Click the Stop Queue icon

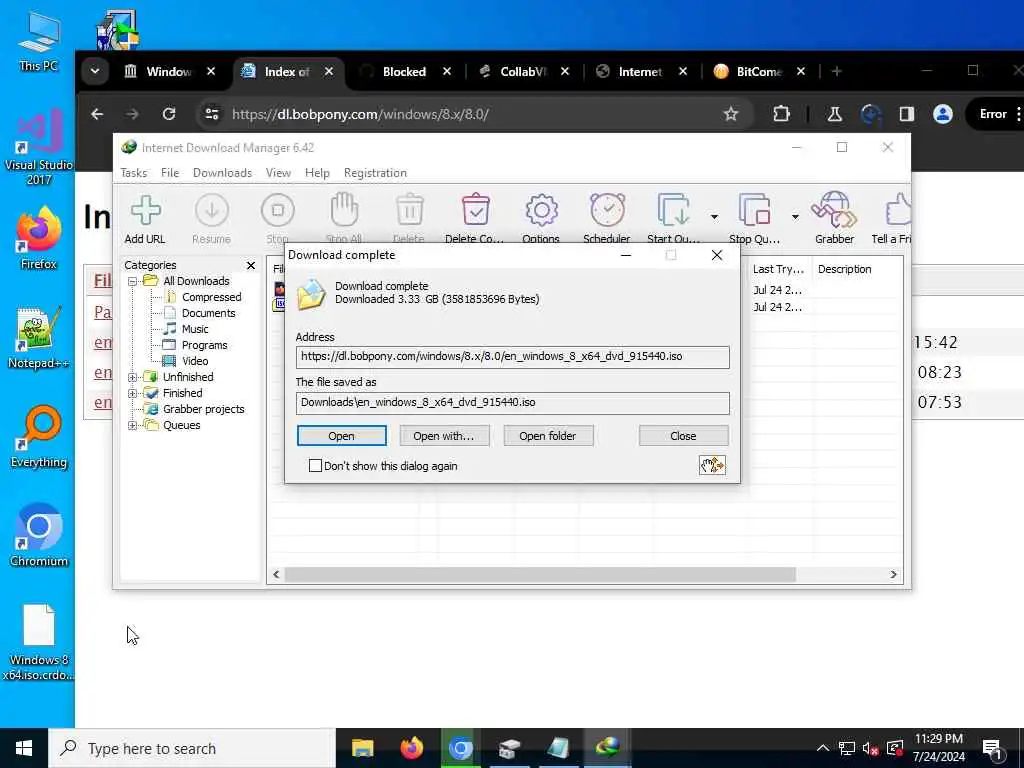tap(754, 210)
